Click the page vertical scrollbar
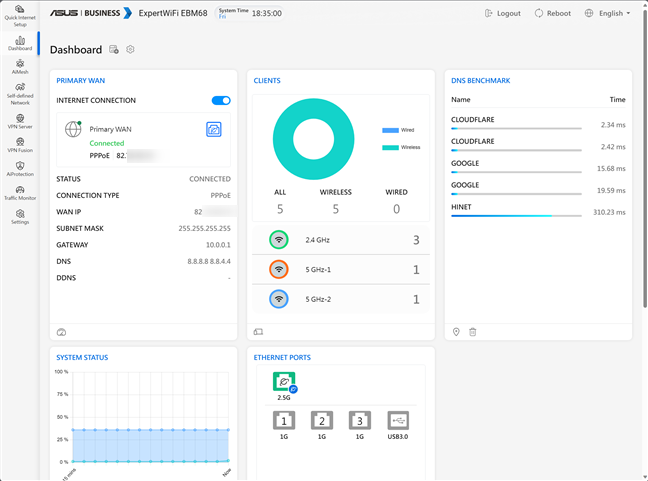Image resolution: width=648 pixels, height=481 pixels. coord(645,157)
